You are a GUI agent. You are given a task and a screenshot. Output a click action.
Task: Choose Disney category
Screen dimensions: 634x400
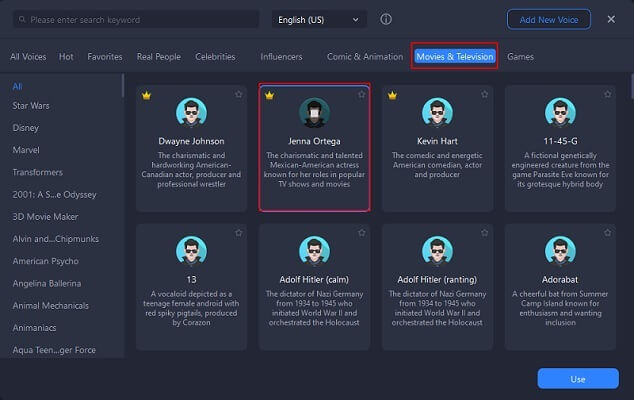tap(25, 128)
